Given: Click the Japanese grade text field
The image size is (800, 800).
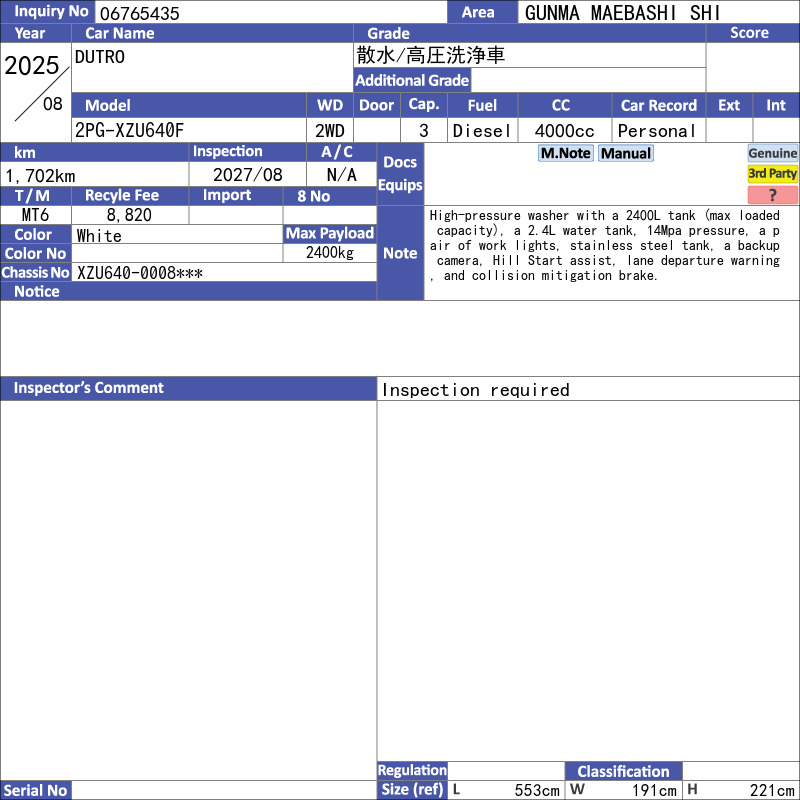Looking at the screenshot, I should click(x=530, y=55).
